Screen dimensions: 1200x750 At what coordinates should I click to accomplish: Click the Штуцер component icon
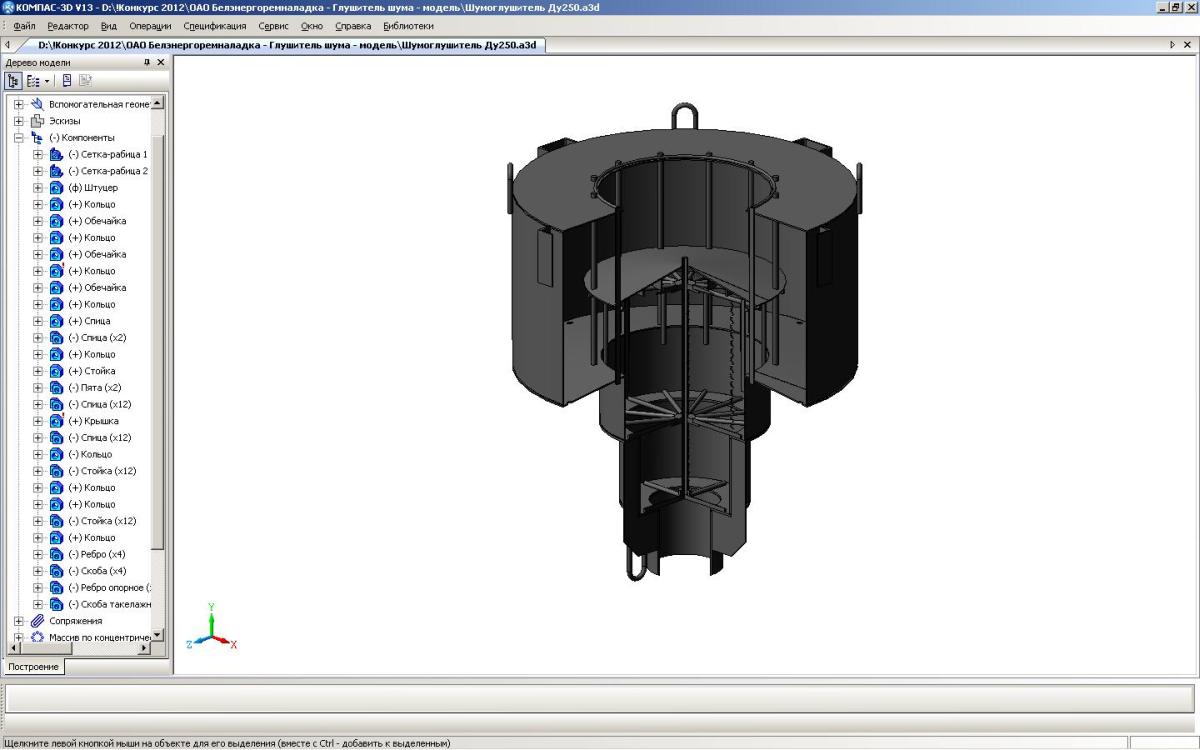point(56,188)
